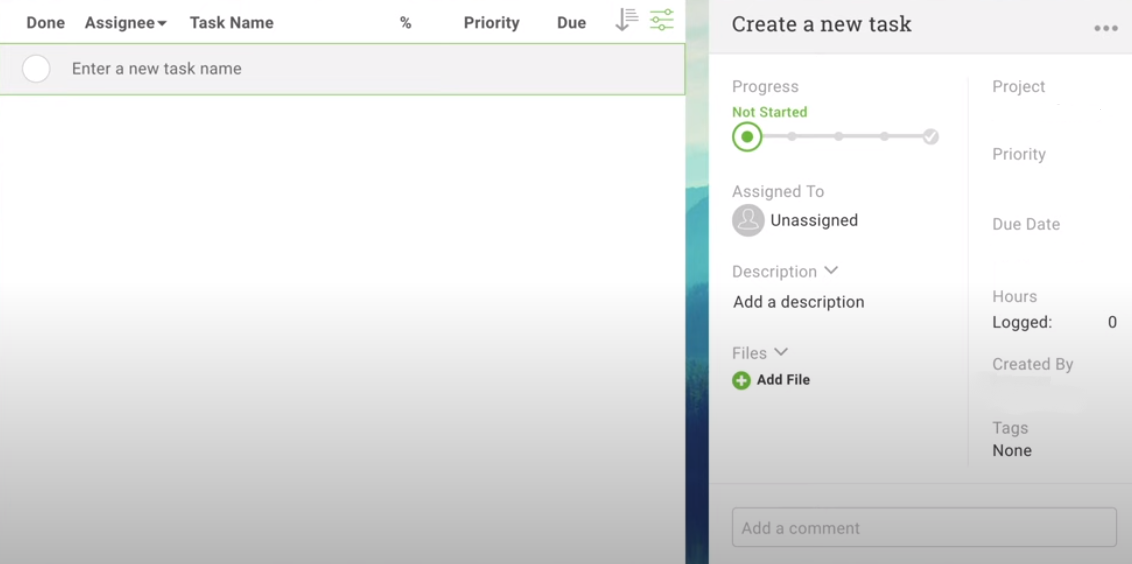The height and width of the screenshot is (564, 1132).
Task: Collapse the Description section chevron
Action: tap(831, 271)
